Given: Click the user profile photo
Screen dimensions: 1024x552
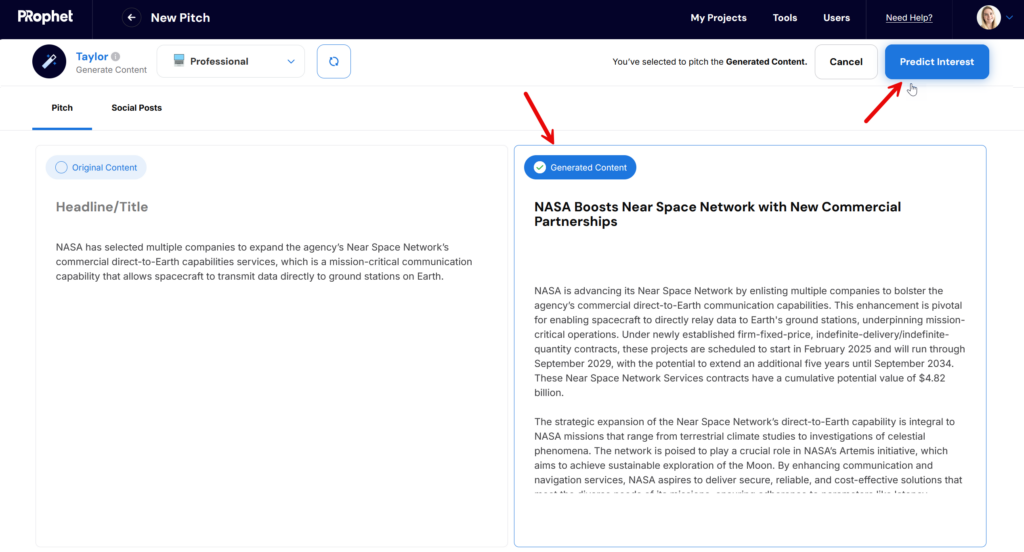Looking at the screenshot, I should click(x=988, y=18).
